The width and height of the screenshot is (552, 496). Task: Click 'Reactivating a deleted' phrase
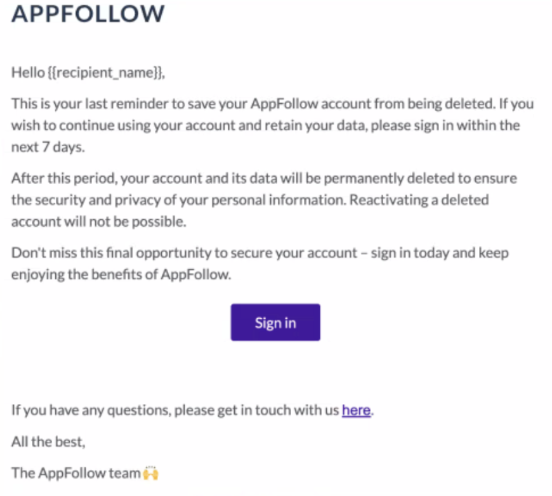coord(419,200)
